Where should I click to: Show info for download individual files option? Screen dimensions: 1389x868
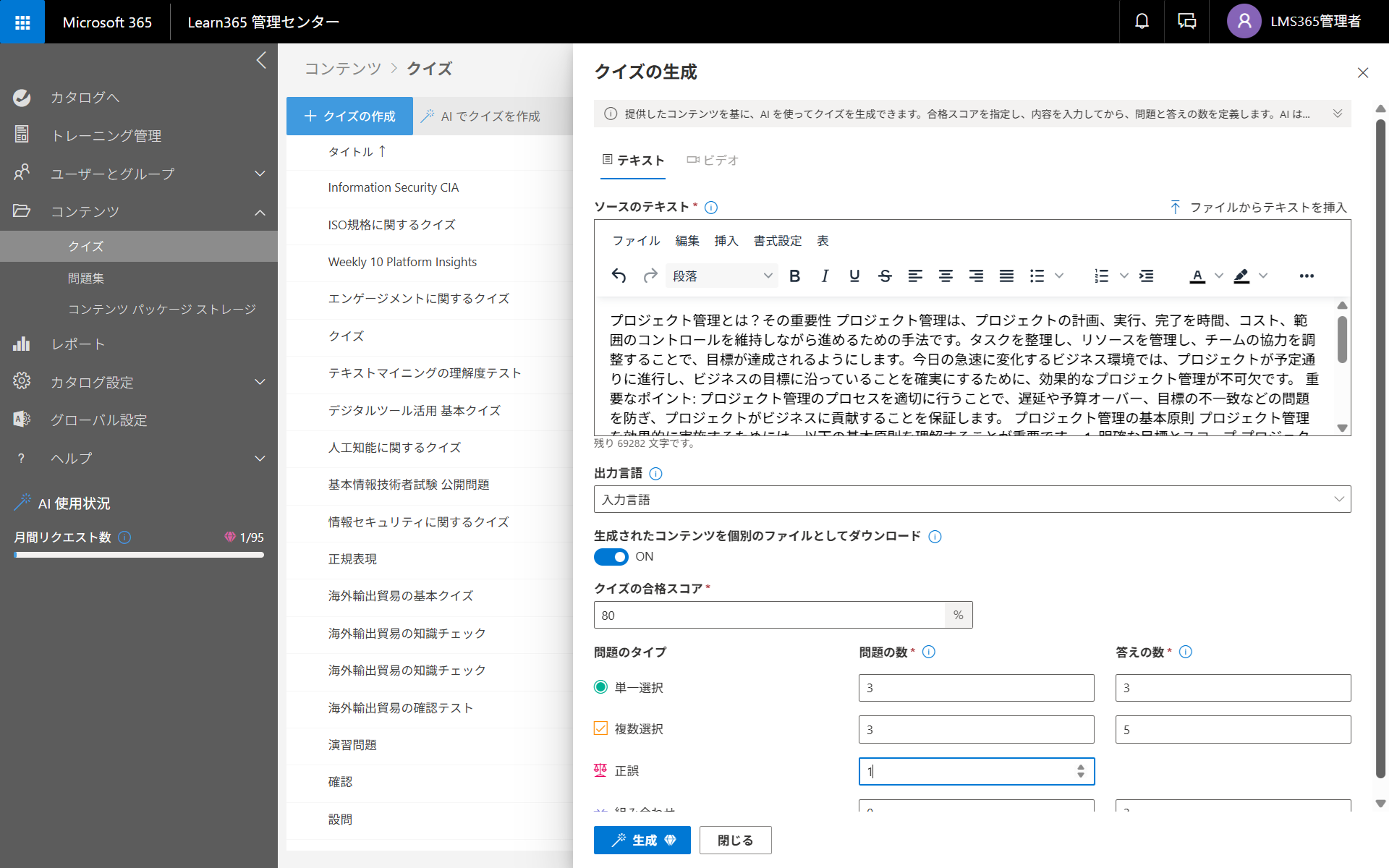[x=935, y=536]
